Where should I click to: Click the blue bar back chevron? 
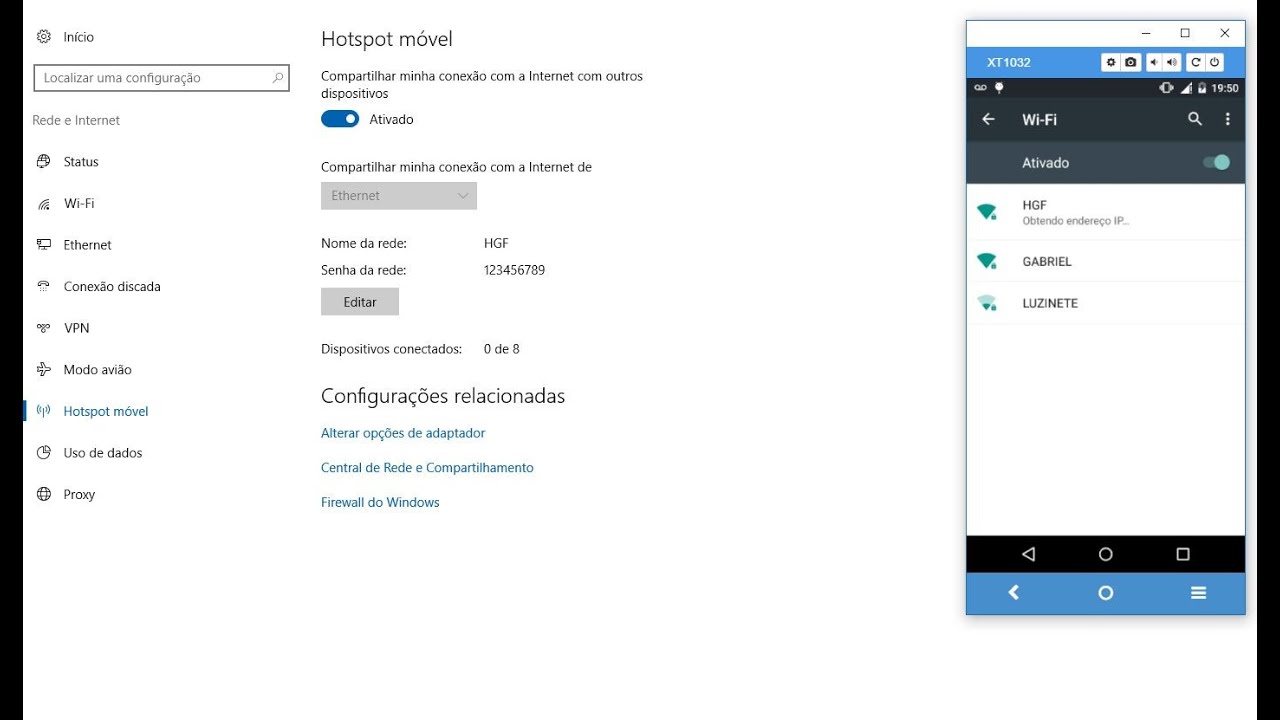[1013, 592]
